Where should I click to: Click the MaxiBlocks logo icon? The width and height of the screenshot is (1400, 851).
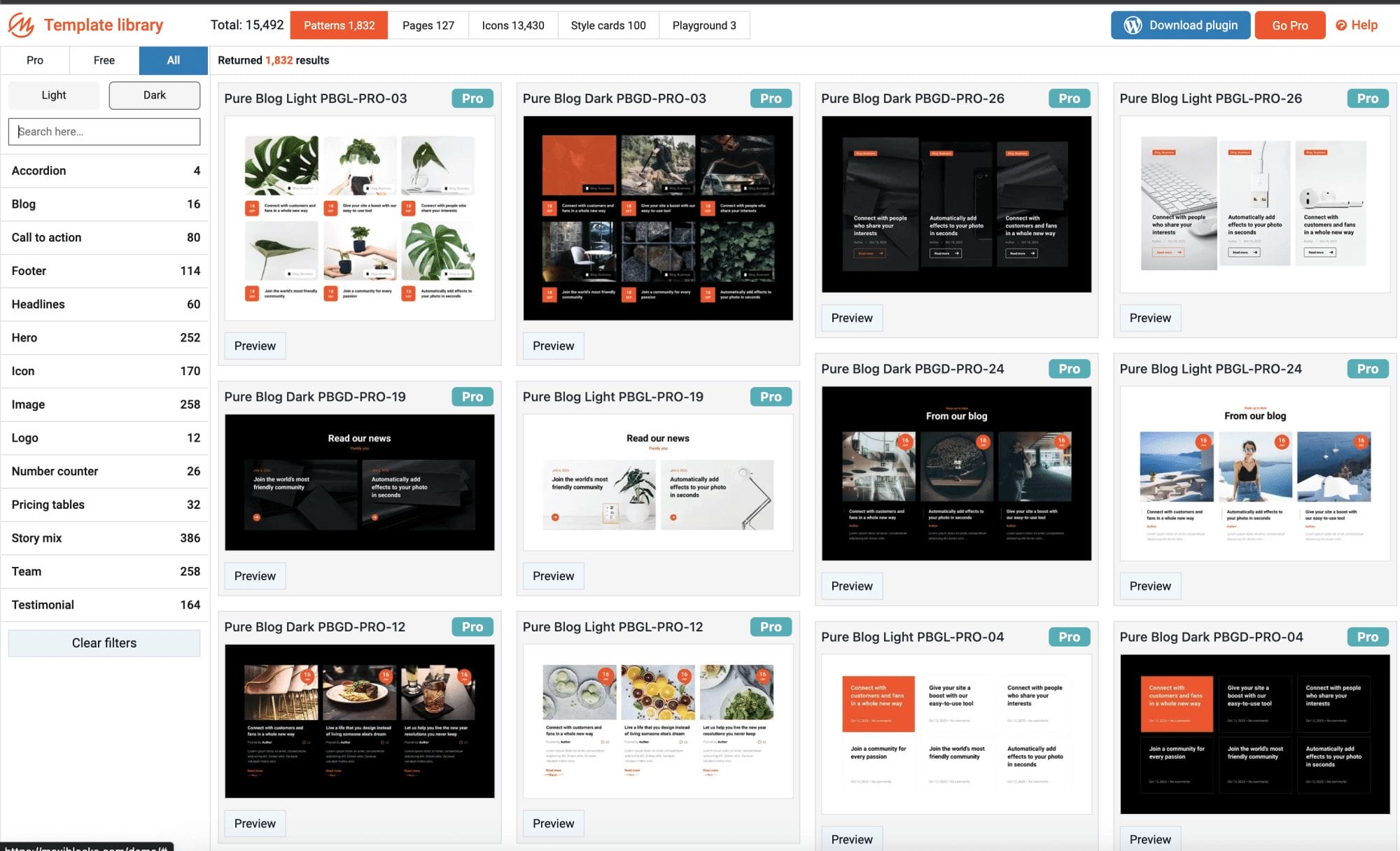21,25
